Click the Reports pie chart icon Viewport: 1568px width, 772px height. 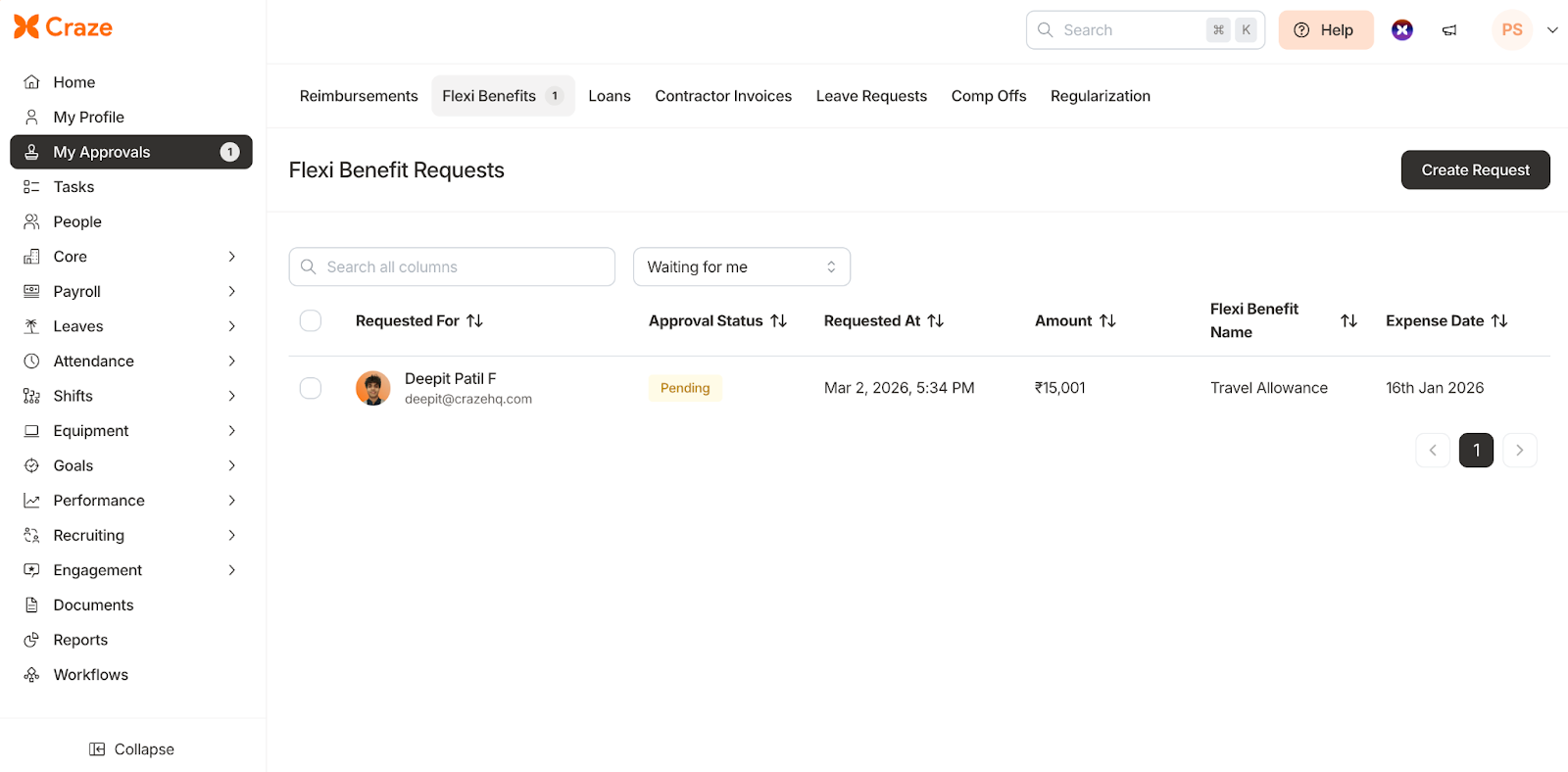coord(31,640)
